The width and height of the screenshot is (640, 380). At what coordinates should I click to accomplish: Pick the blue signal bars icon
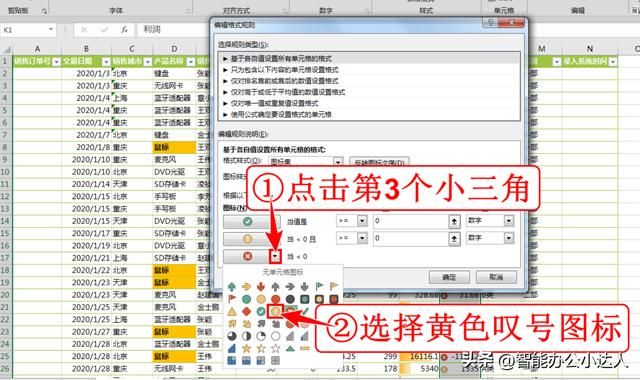pyautogui.click(x=232, y=349)
